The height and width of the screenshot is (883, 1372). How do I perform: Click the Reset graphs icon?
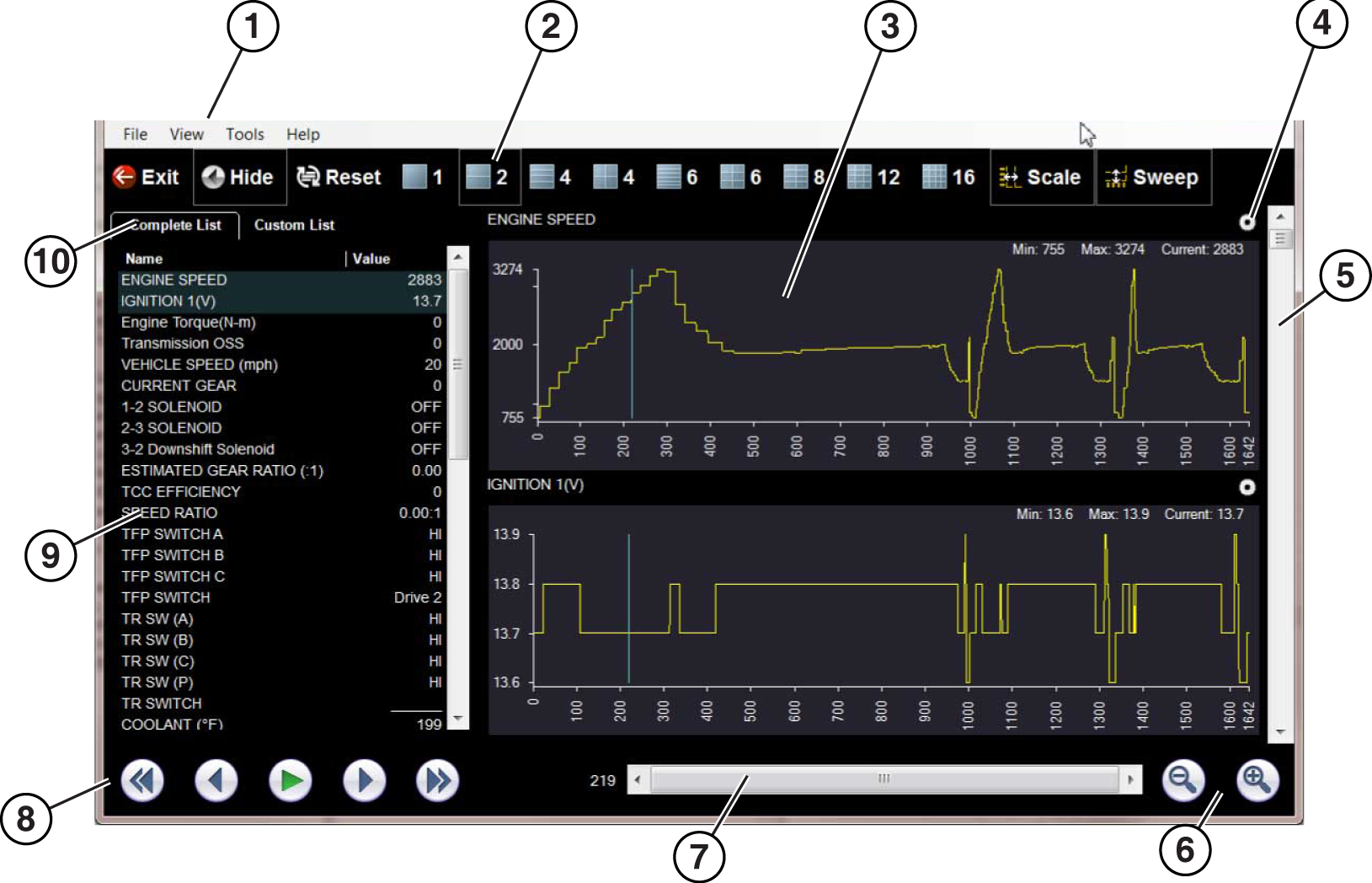(308, 177)
